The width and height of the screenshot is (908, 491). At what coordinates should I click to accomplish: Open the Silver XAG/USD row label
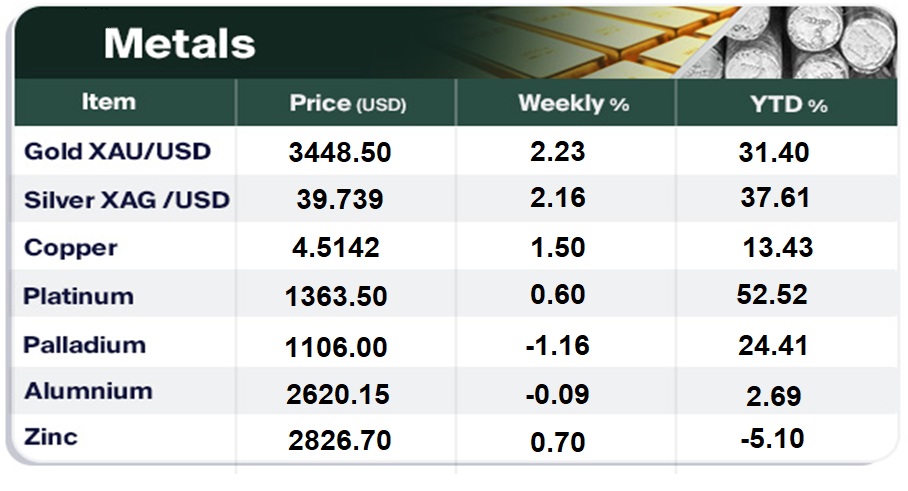127,200
